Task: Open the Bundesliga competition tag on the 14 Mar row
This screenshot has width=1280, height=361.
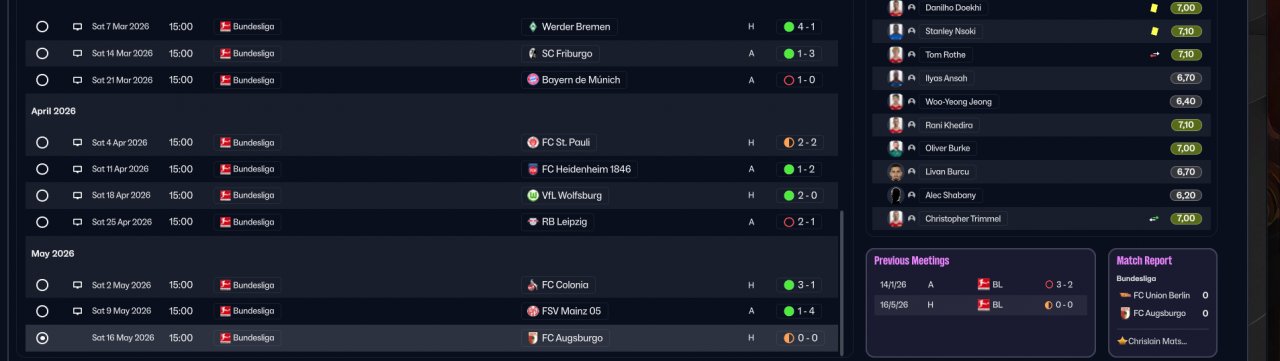Action: point(247,53)
